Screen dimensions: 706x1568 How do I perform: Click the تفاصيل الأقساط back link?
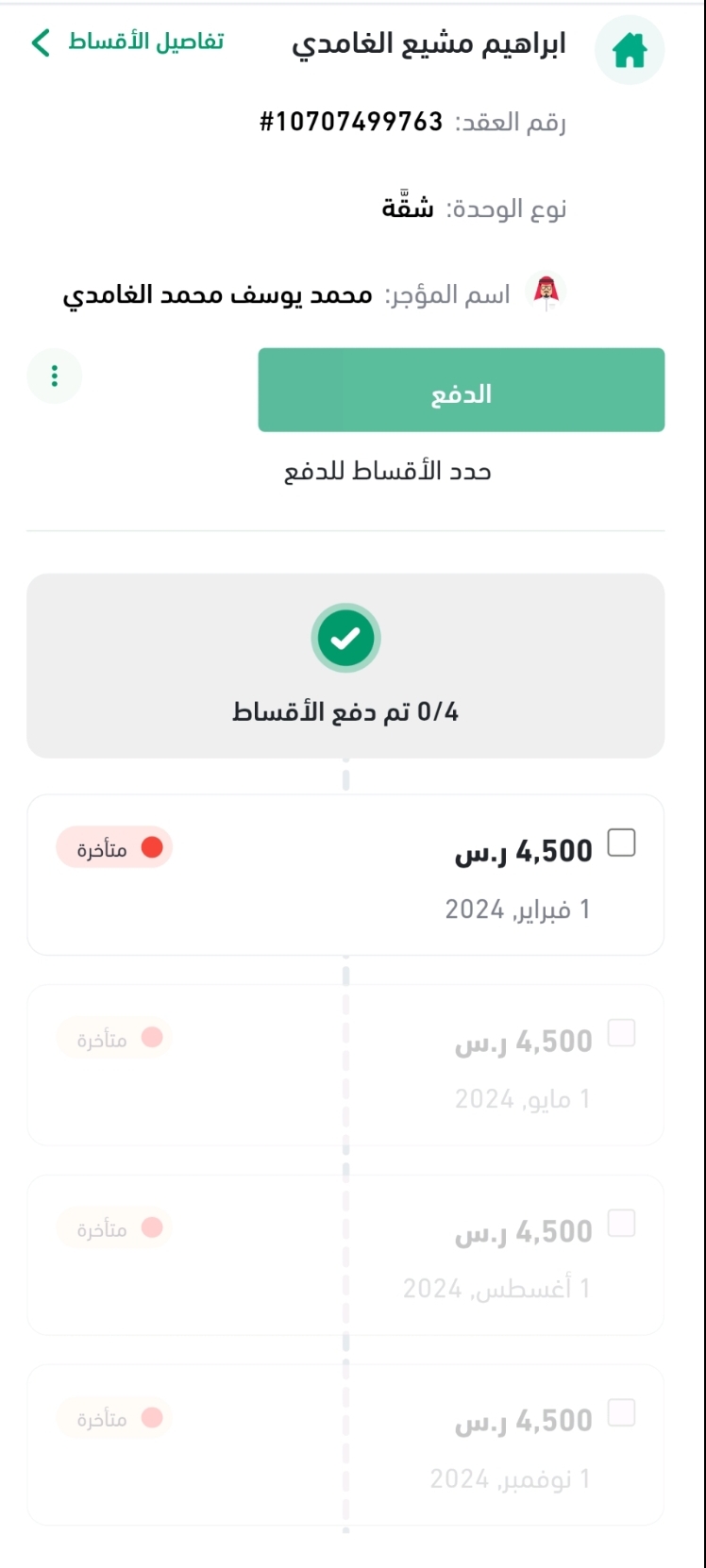tap(145, 42)
